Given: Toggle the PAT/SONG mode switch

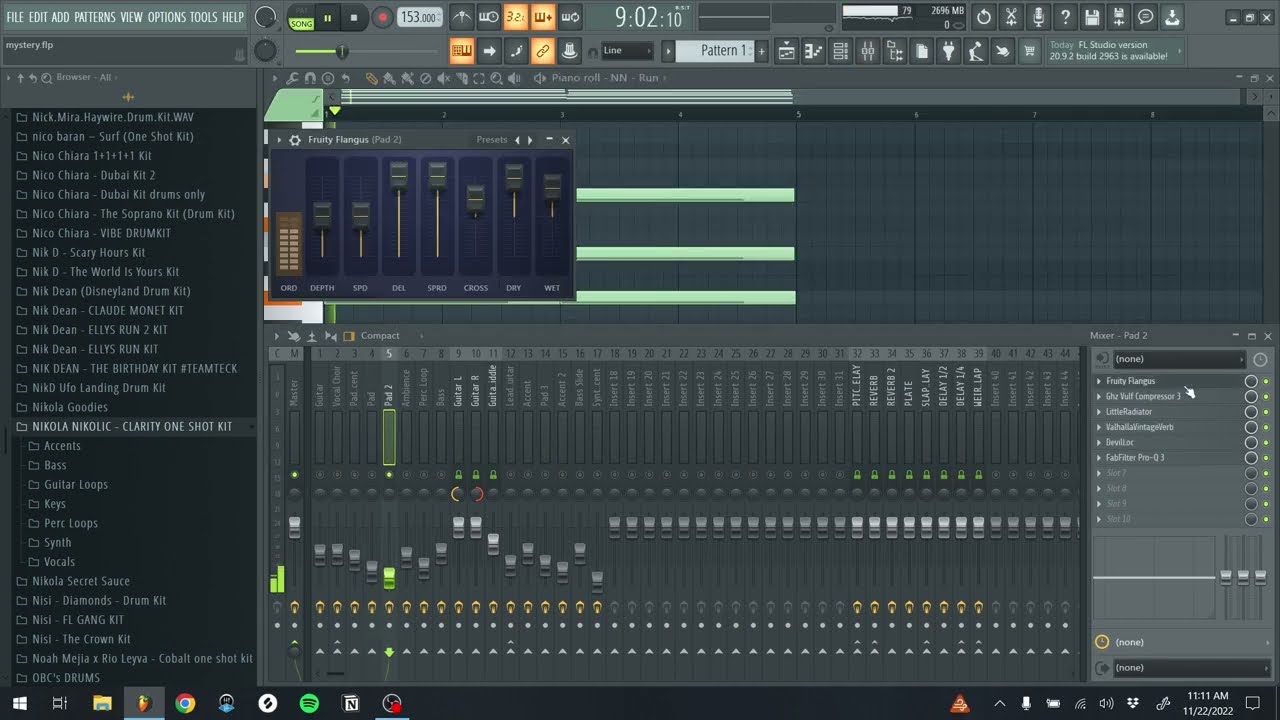Looking at the screenshot, I should point(300,17).
